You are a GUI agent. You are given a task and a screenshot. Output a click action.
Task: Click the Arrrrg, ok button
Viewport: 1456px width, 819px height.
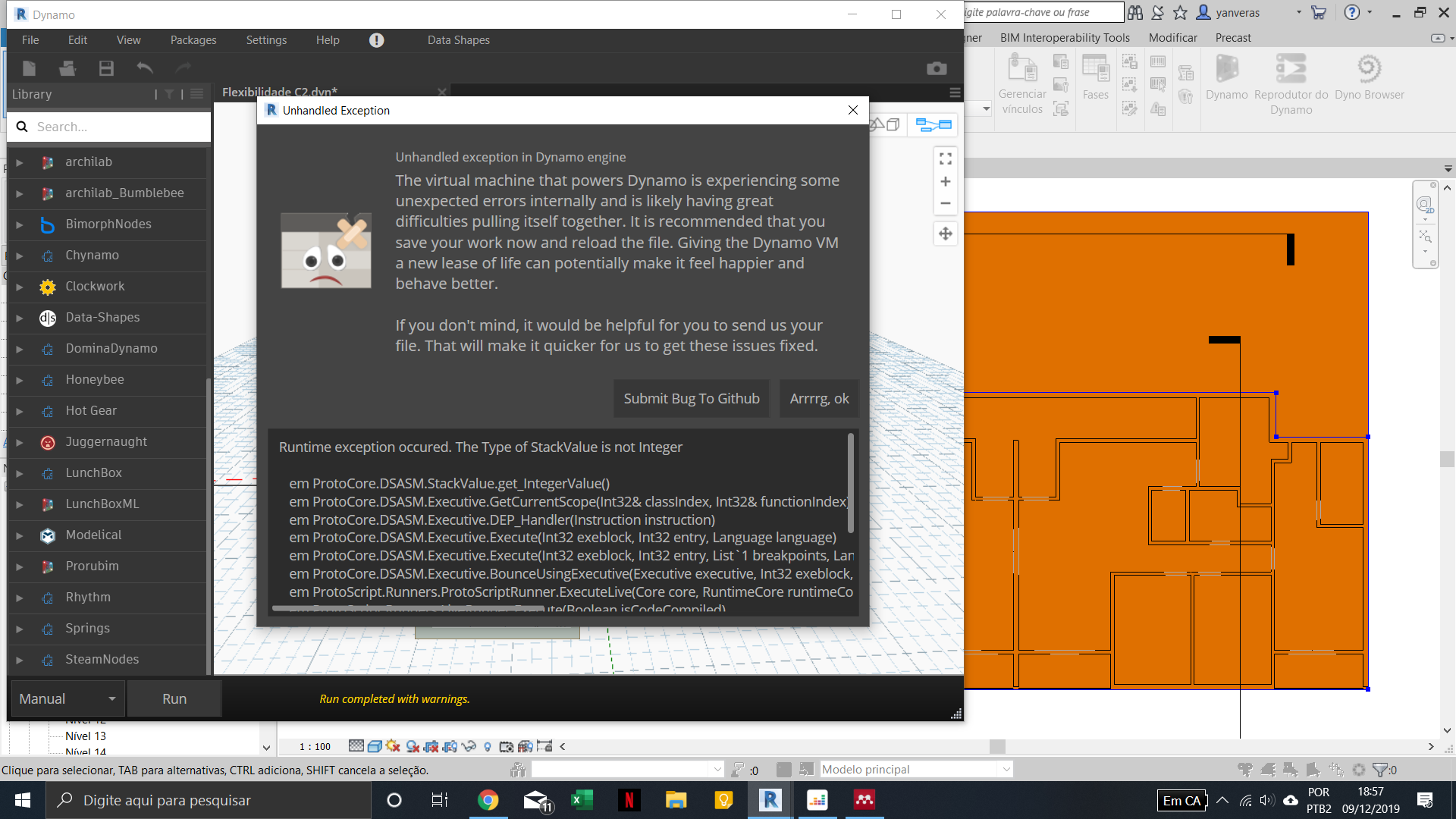click(x=819, y=398)
